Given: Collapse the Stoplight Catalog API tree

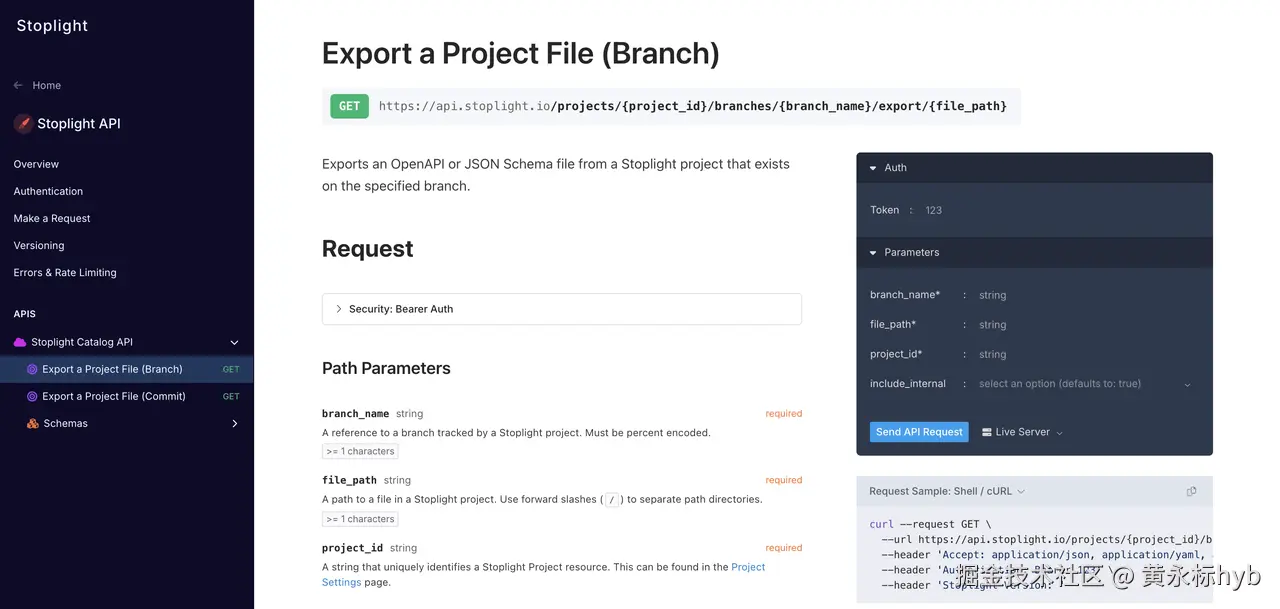Looking at the screenshot, I should 235,342.
